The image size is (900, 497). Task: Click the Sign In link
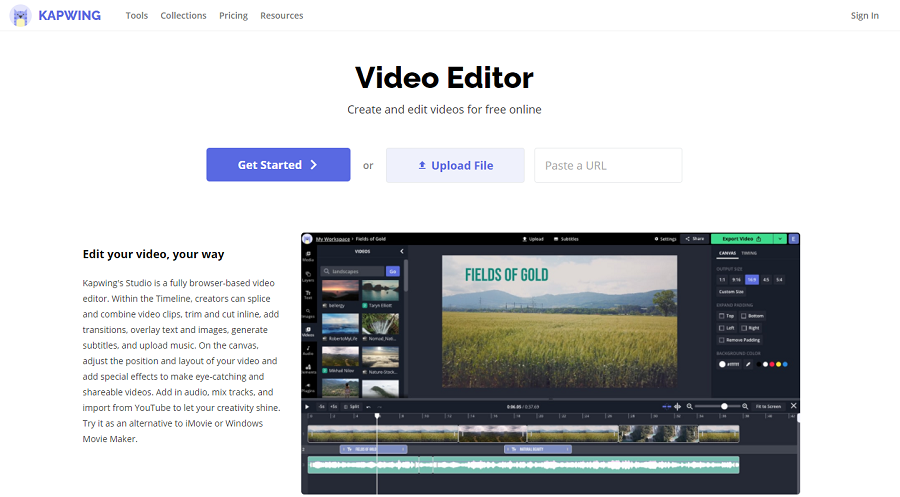click(x=864, y=15)
